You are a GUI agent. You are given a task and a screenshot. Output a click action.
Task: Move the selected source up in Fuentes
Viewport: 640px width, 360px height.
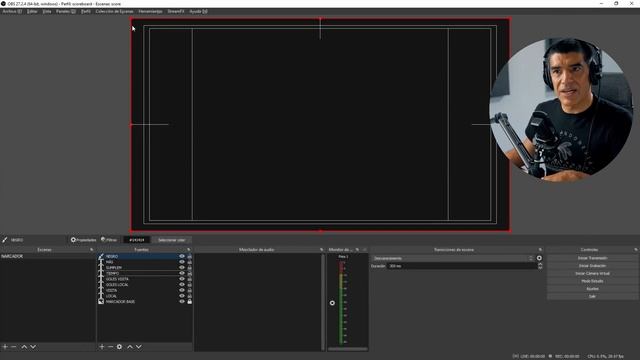130,347
